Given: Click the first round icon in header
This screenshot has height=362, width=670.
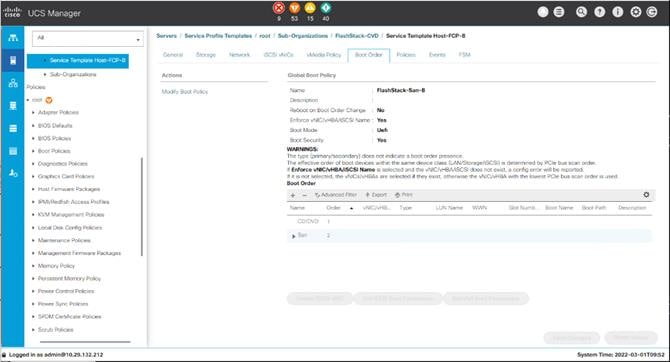Looking at the screenshot, I should coord(543,12).
